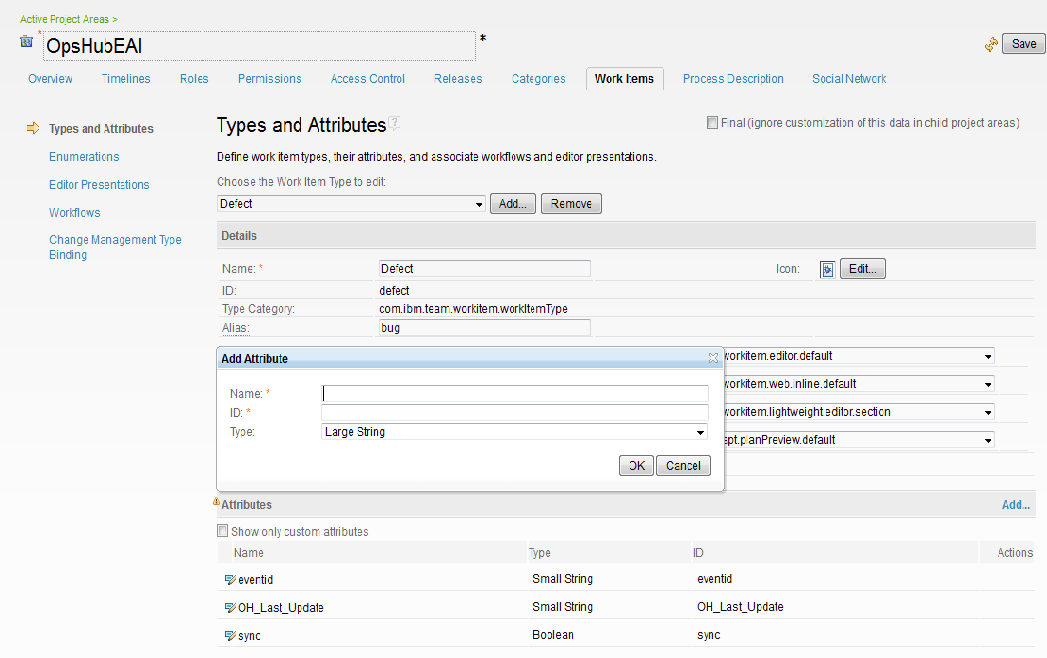
Task: Switch to the Permissions tab
Action: tap(269, 79)
